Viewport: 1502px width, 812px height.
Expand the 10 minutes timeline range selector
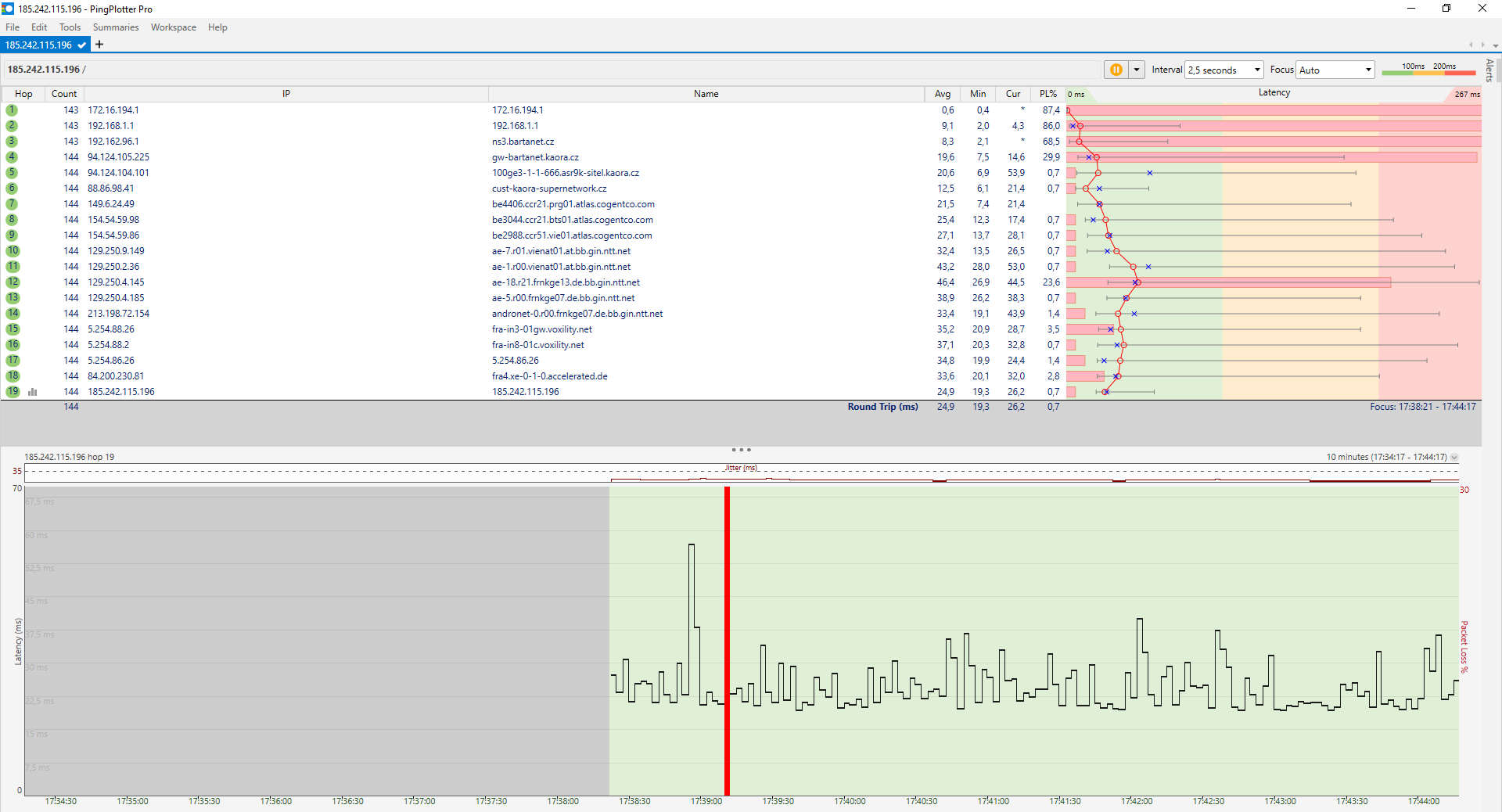coord(1454,457)
